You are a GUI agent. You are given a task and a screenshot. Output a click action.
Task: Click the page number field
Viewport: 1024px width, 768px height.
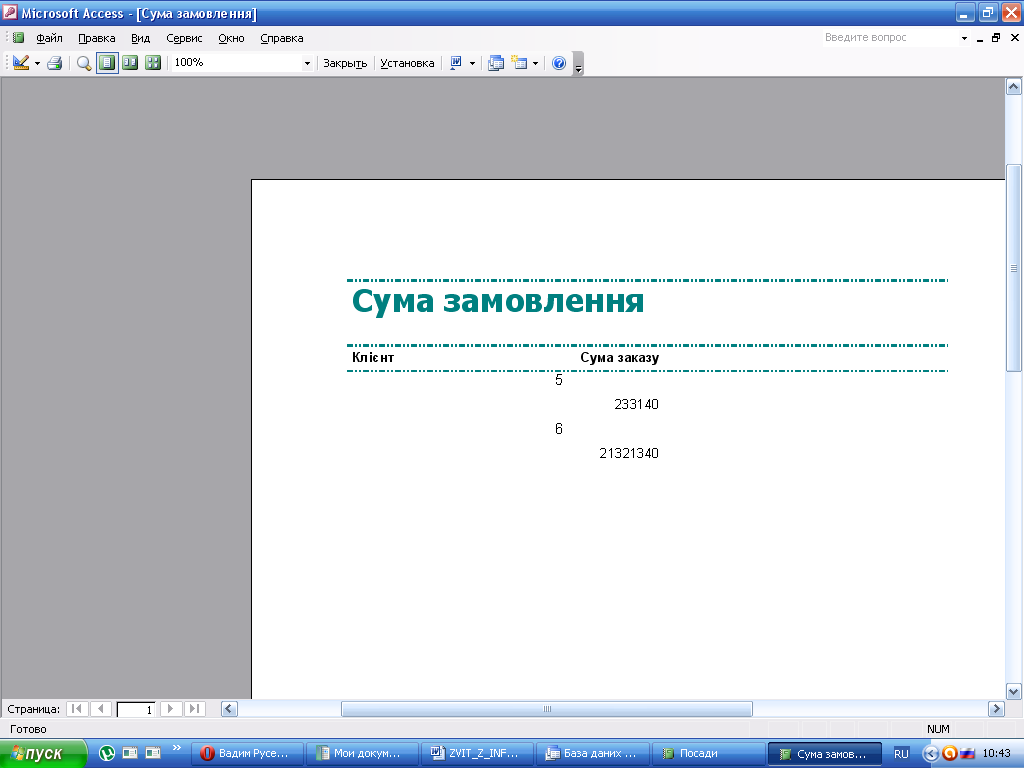click(136, 709)
